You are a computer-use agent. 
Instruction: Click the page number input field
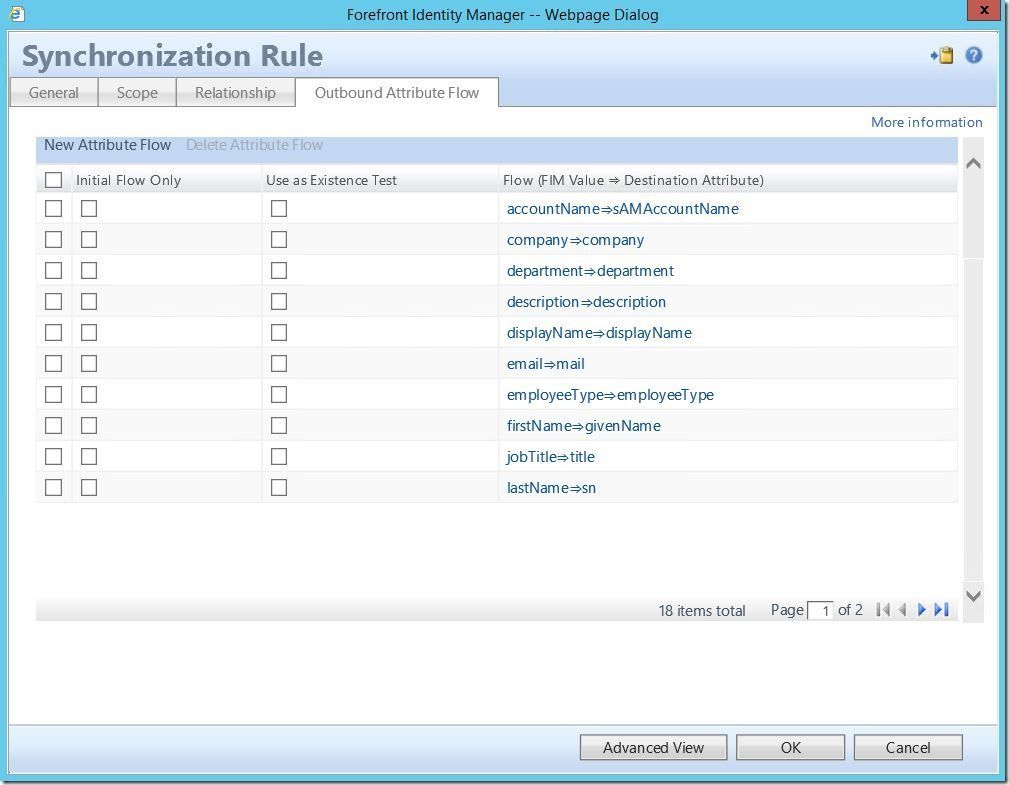[820, 610]
